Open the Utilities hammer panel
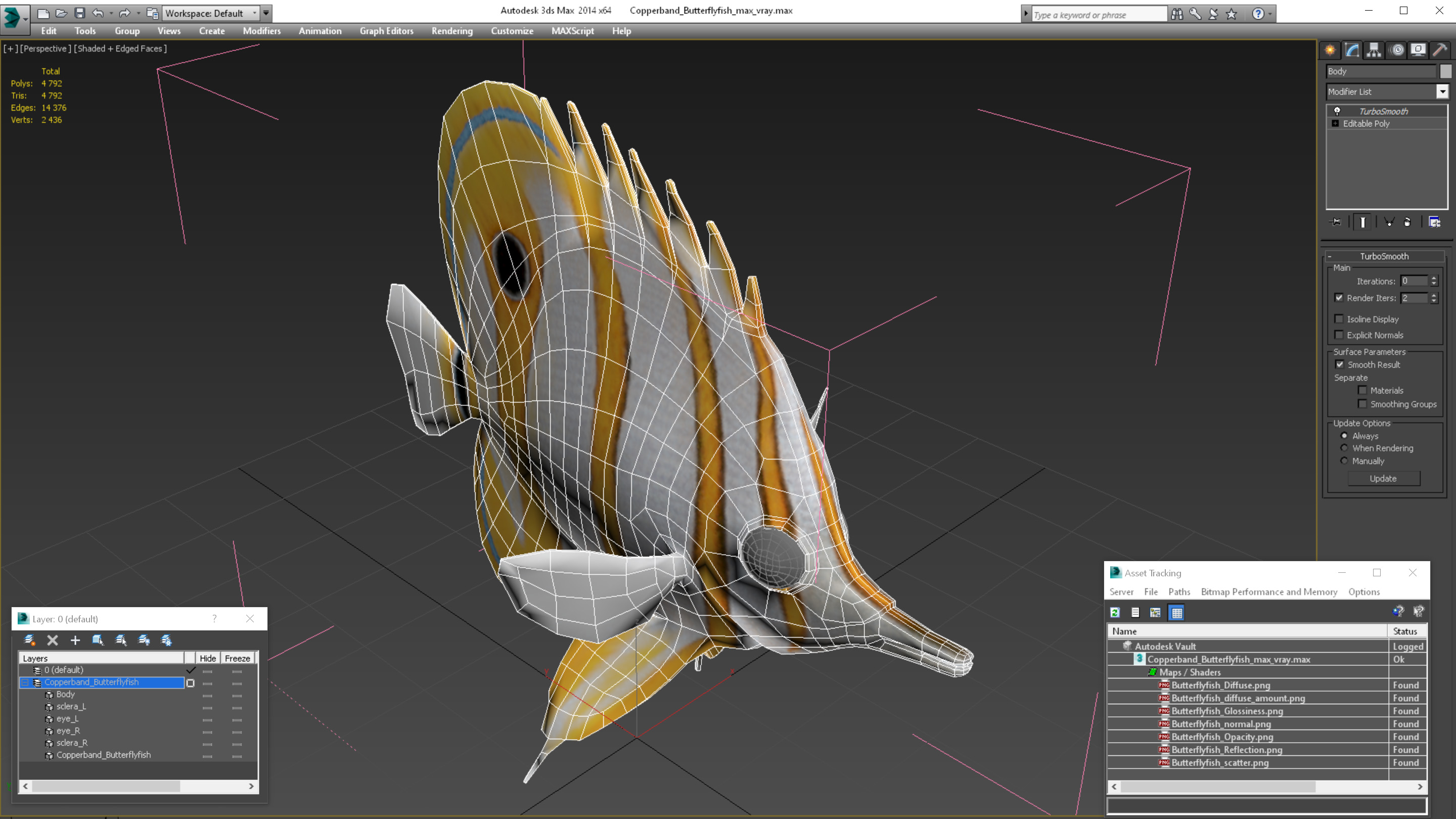 click(x=1440, y=51)
